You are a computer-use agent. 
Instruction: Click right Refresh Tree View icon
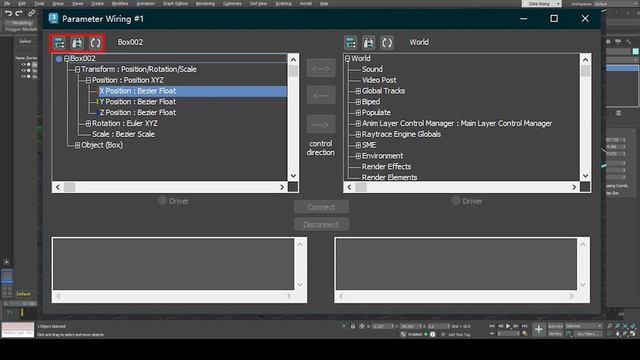387,42
